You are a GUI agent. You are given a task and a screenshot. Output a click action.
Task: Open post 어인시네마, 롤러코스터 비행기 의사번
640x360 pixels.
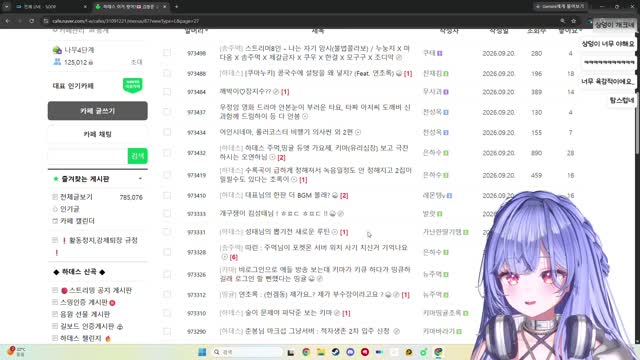click(x=286, y=132)
